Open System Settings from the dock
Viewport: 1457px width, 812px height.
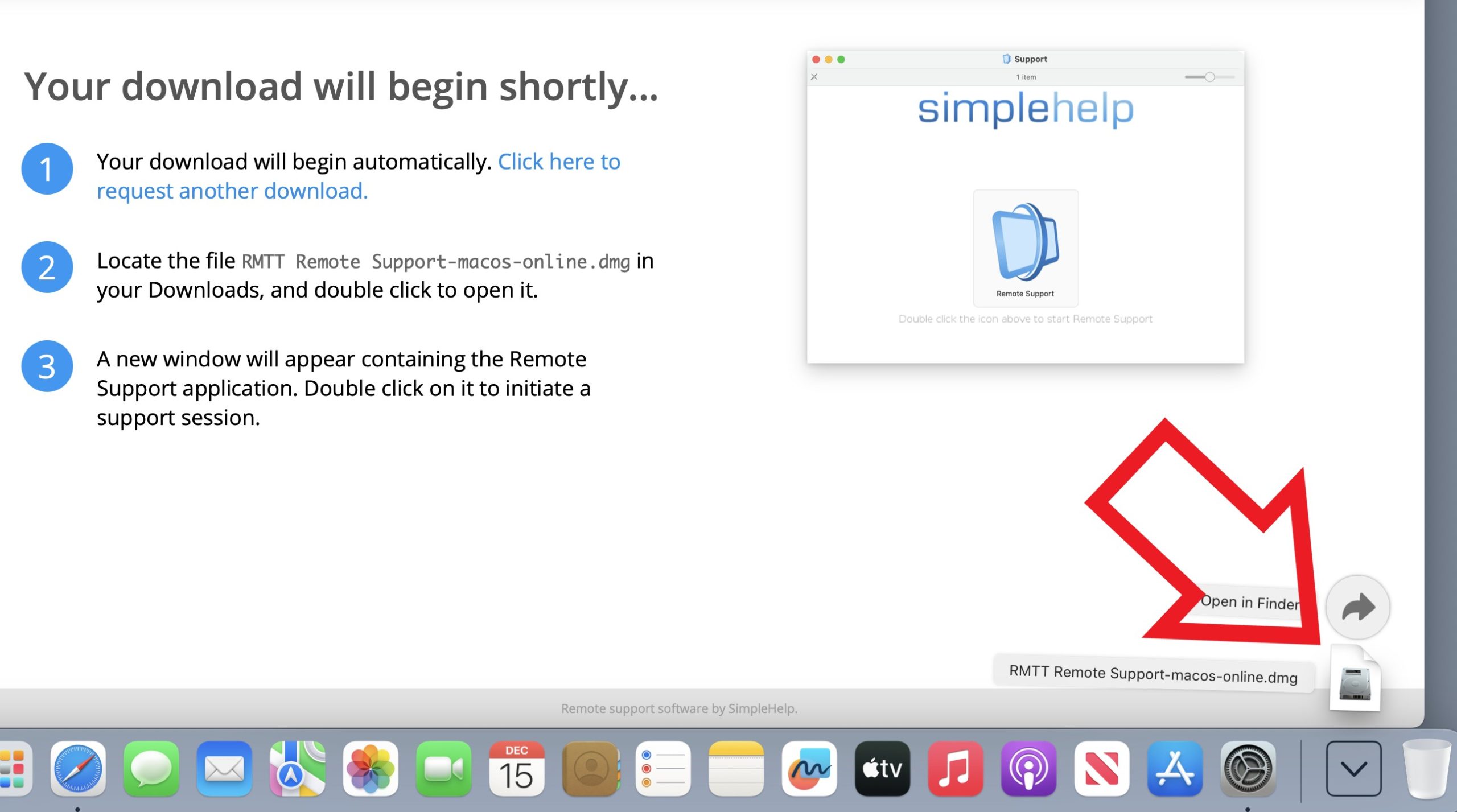[1248, 769]
